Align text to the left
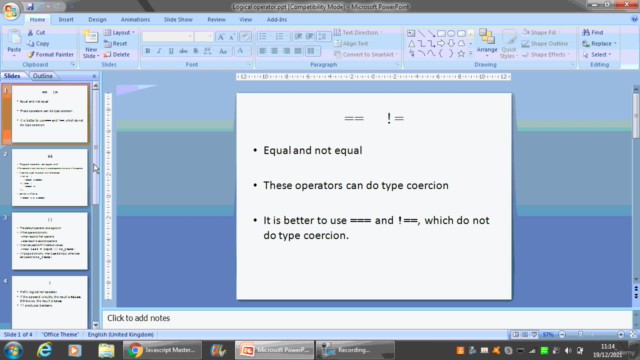The image size is (640, 360). click(x=263, y=51)
